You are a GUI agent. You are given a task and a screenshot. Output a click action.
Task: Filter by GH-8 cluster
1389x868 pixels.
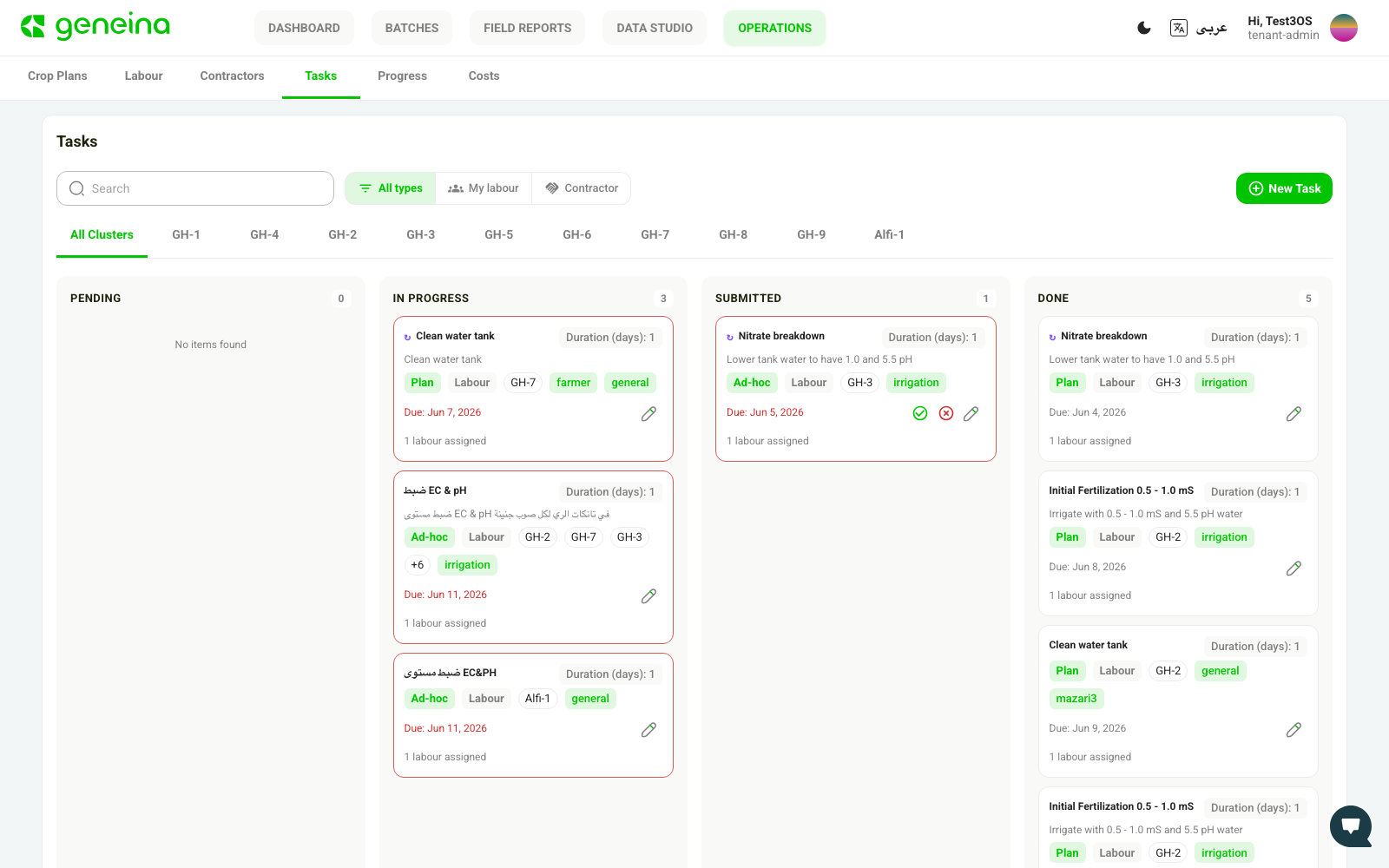(733, 235)
